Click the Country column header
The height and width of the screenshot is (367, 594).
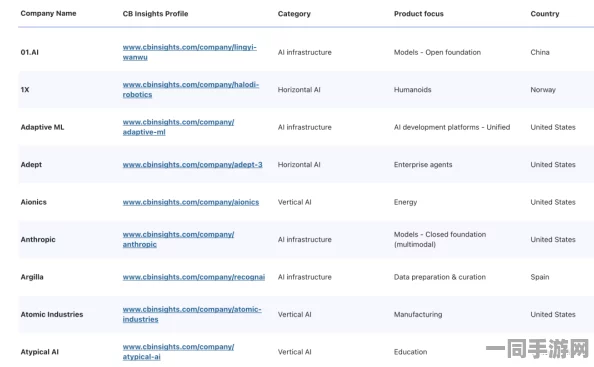point(545,14)
